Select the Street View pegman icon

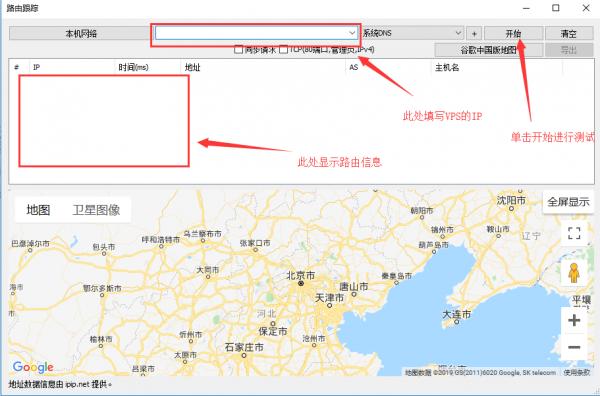pyautogui.click(x=573, y=273)
